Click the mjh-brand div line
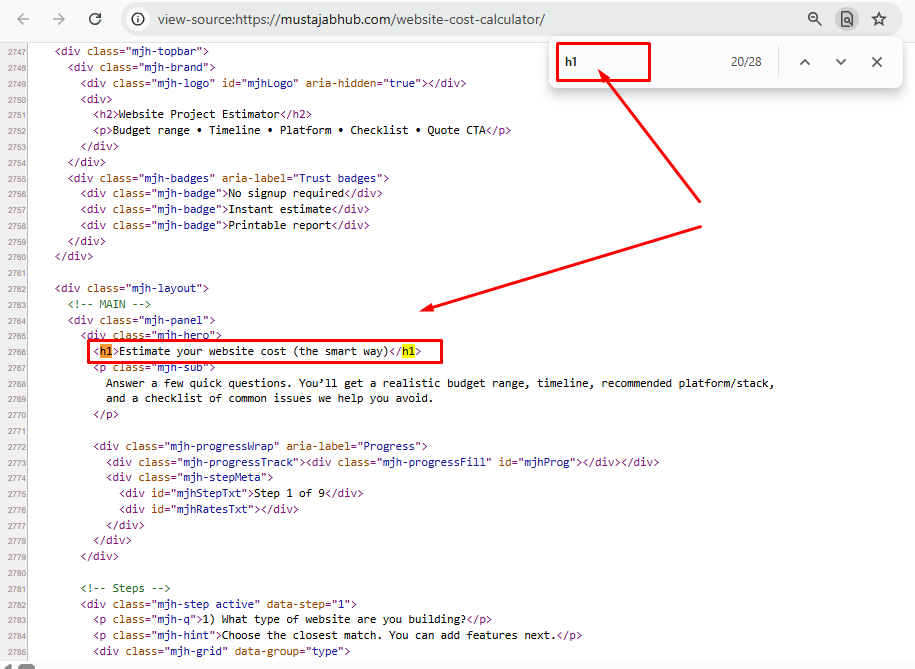 click(142, 67)
